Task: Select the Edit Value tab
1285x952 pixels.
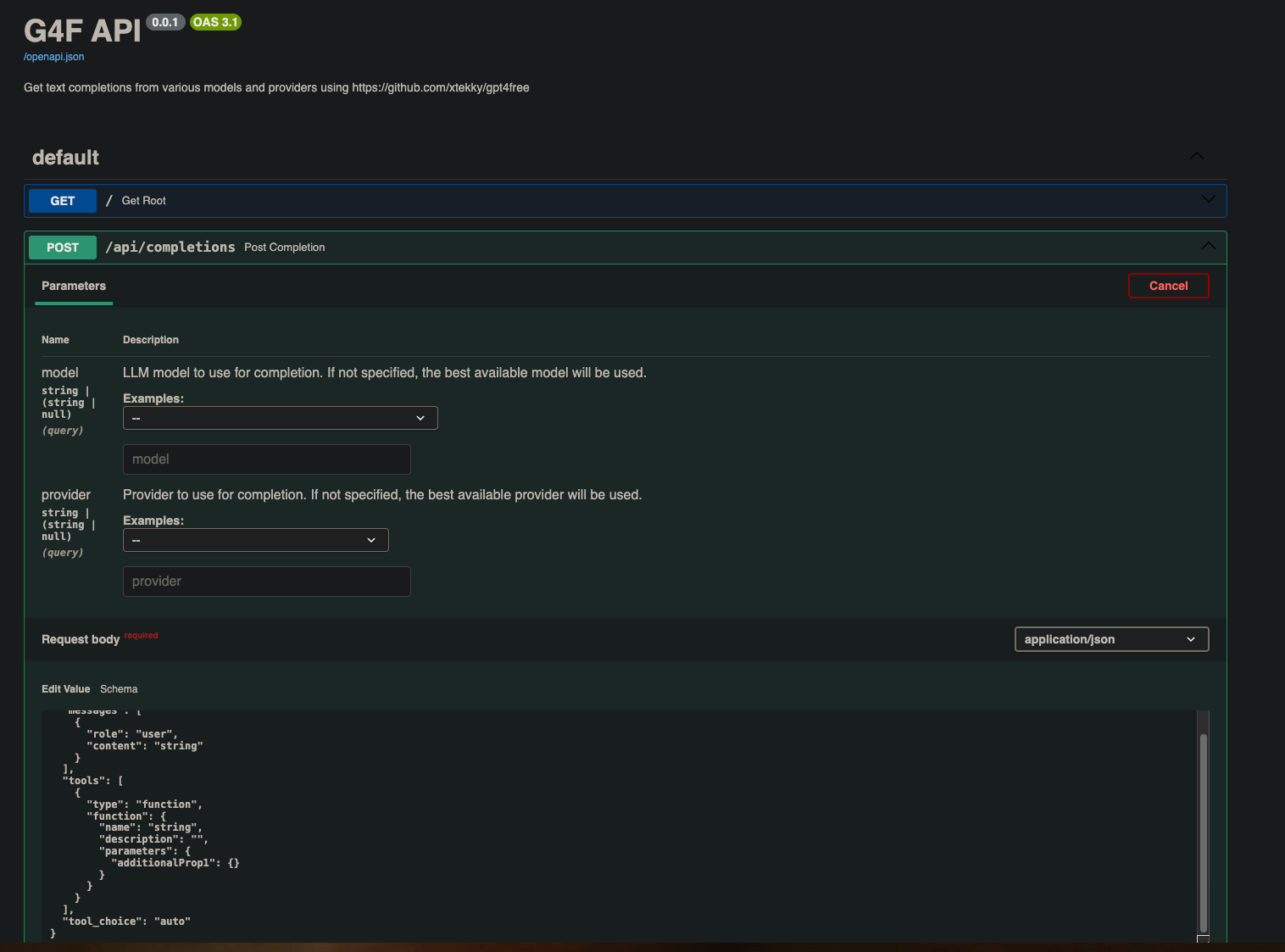Action: point(65,689)
